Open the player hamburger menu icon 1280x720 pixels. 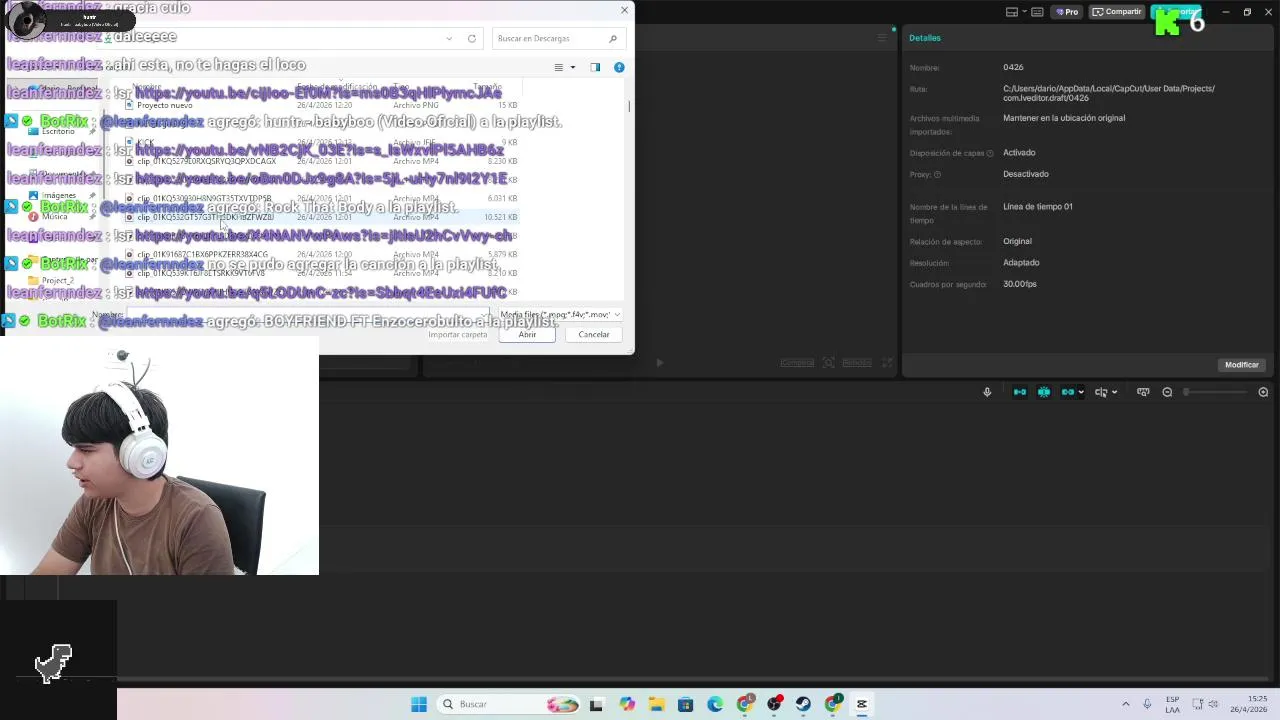point(881,38)
